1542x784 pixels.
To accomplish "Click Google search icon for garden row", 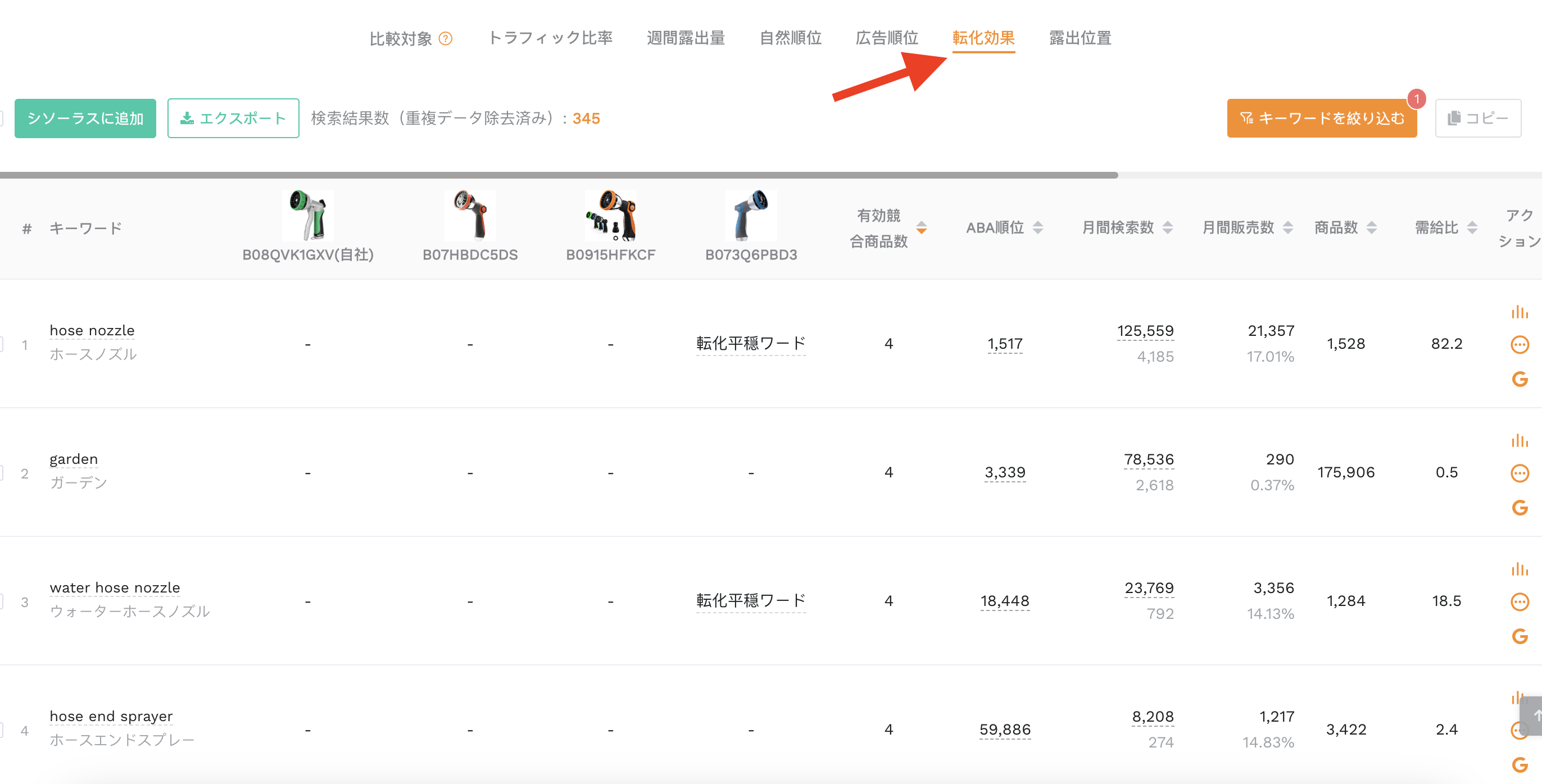I will tap(1520, 508).
